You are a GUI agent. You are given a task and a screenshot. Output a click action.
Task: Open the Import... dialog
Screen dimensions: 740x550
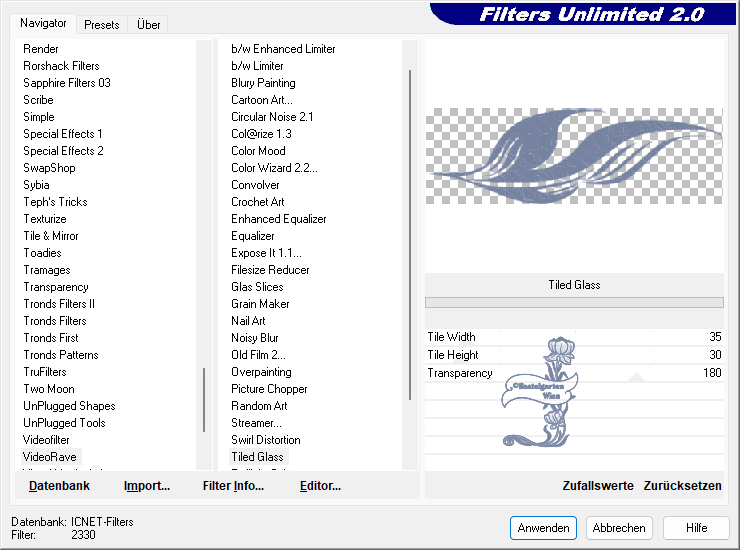pos(147,486)
